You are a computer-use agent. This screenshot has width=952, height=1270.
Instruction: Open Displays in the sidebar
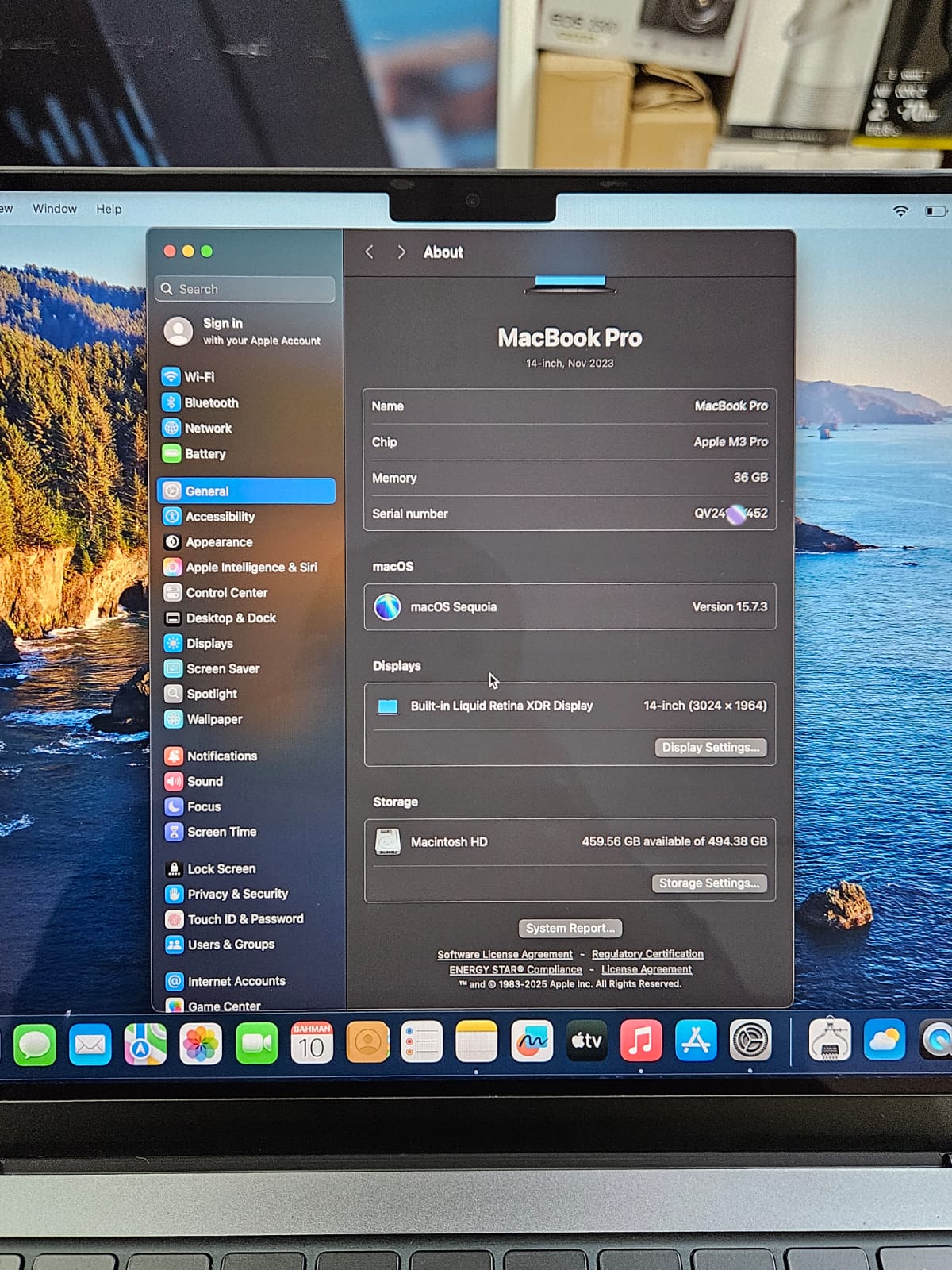pyautogui.click(x=199, y=644)
